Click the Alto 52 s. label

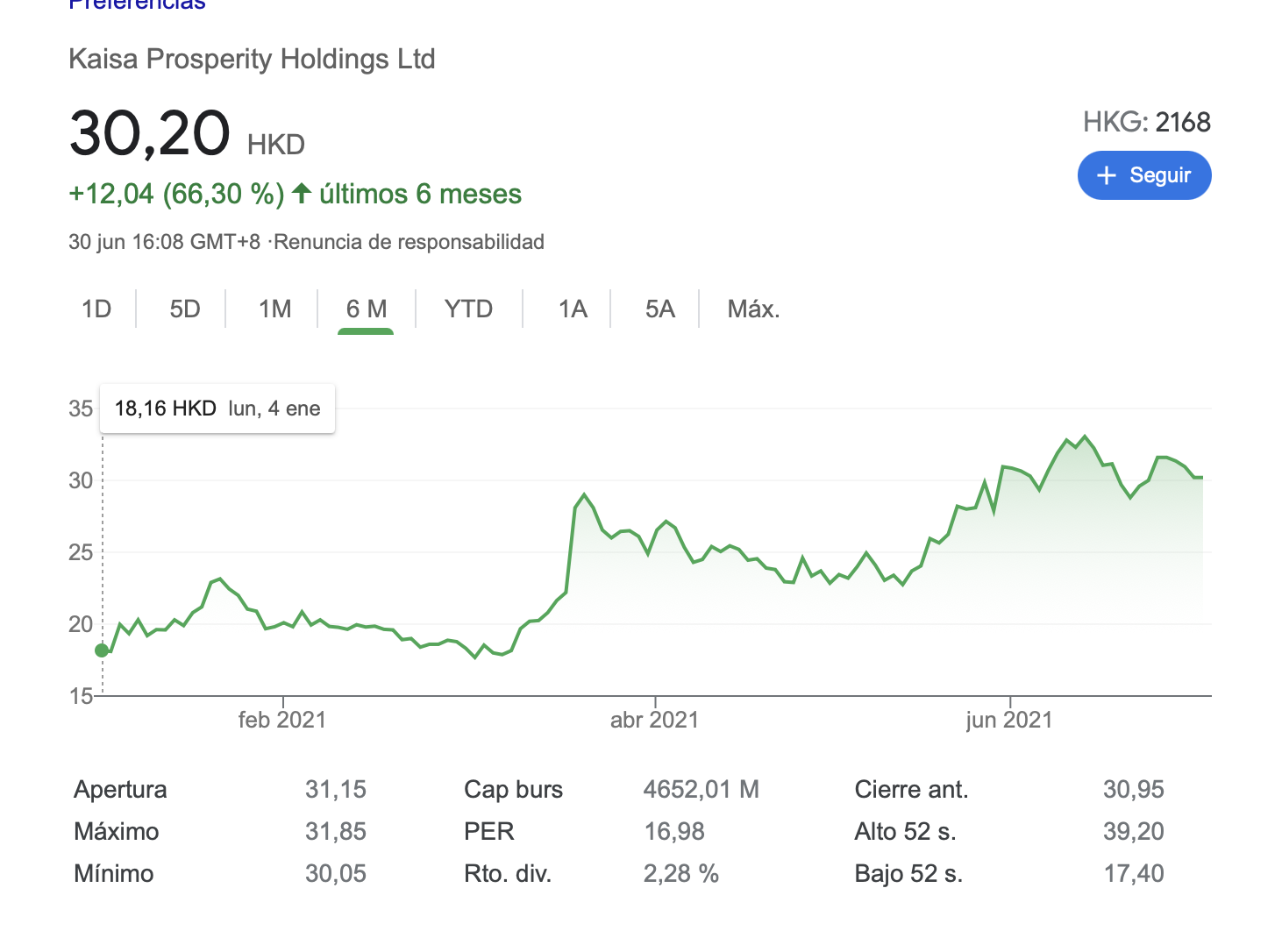tap(906, 832)
